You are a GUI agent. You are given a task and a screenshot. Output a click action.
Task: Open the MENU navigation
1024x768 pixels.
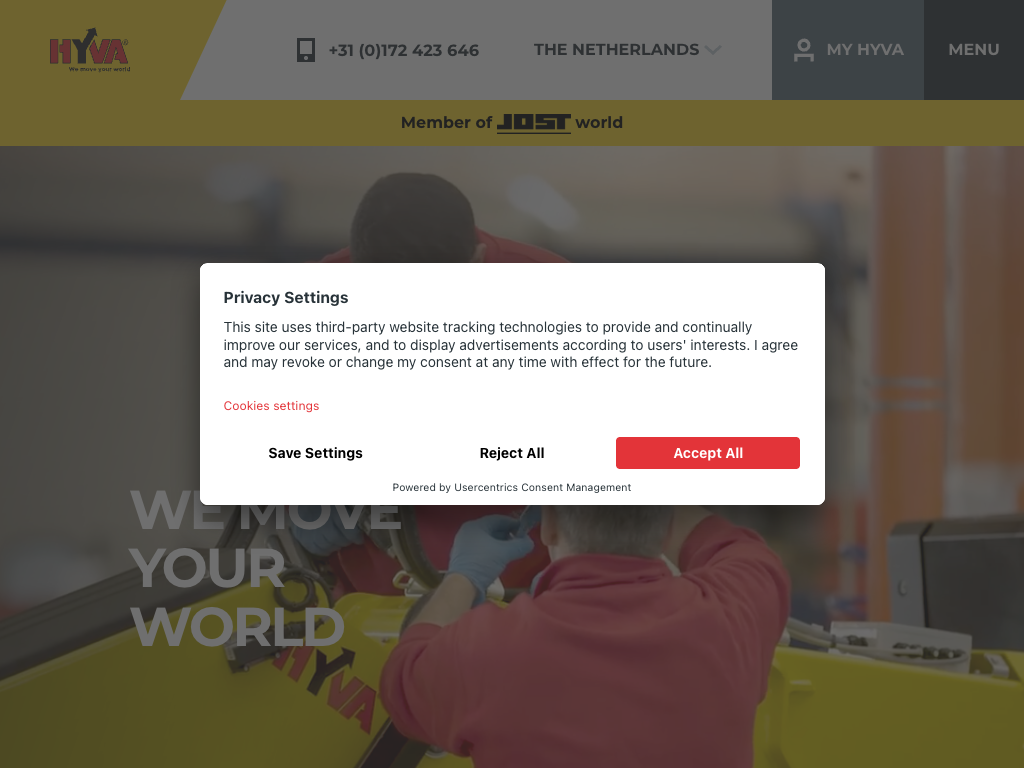974,50
